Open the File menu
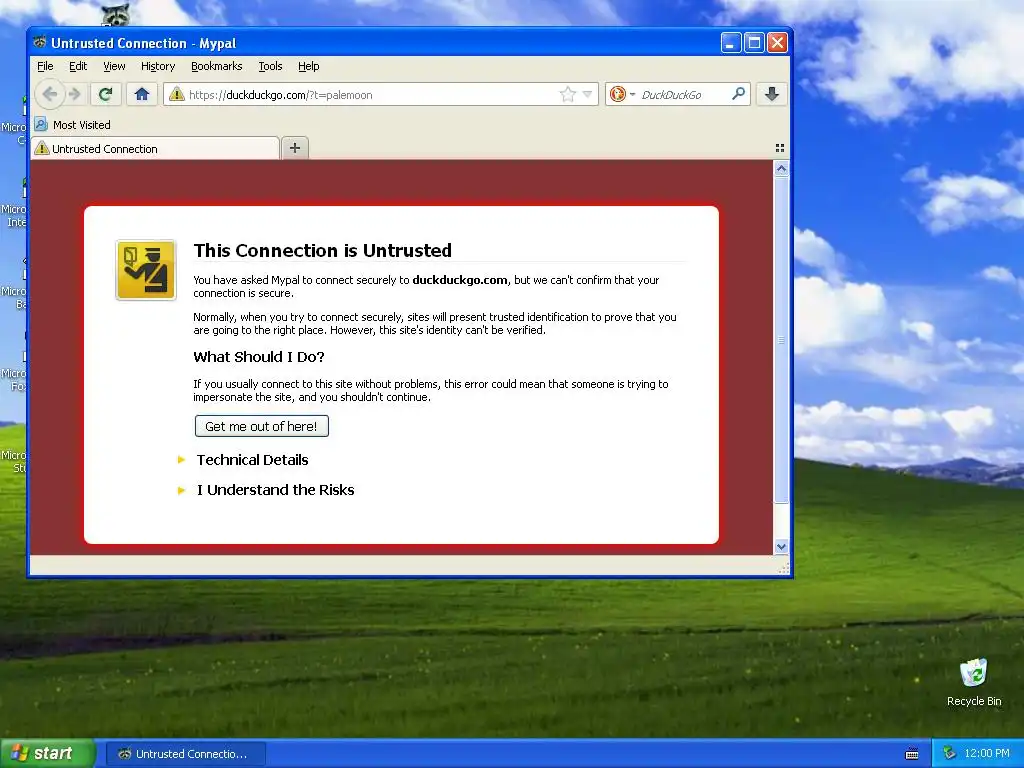 (x=45, y=66)
